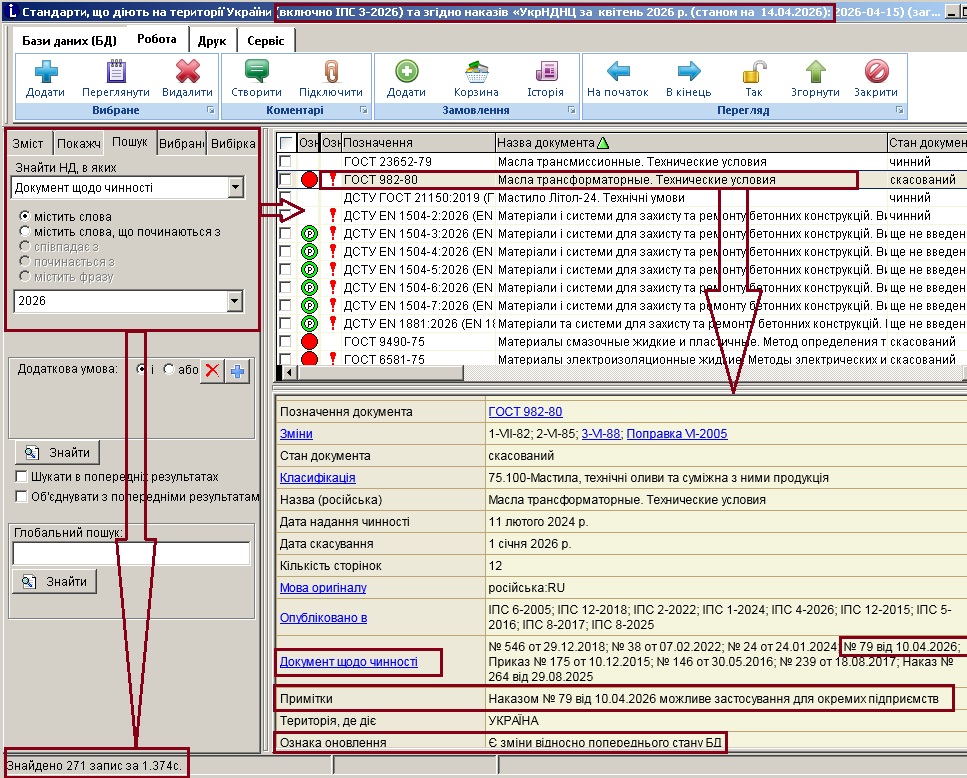Enable 'Шукати в попередніх результатах' checkbox
The image size is (967, 778).
22,477
